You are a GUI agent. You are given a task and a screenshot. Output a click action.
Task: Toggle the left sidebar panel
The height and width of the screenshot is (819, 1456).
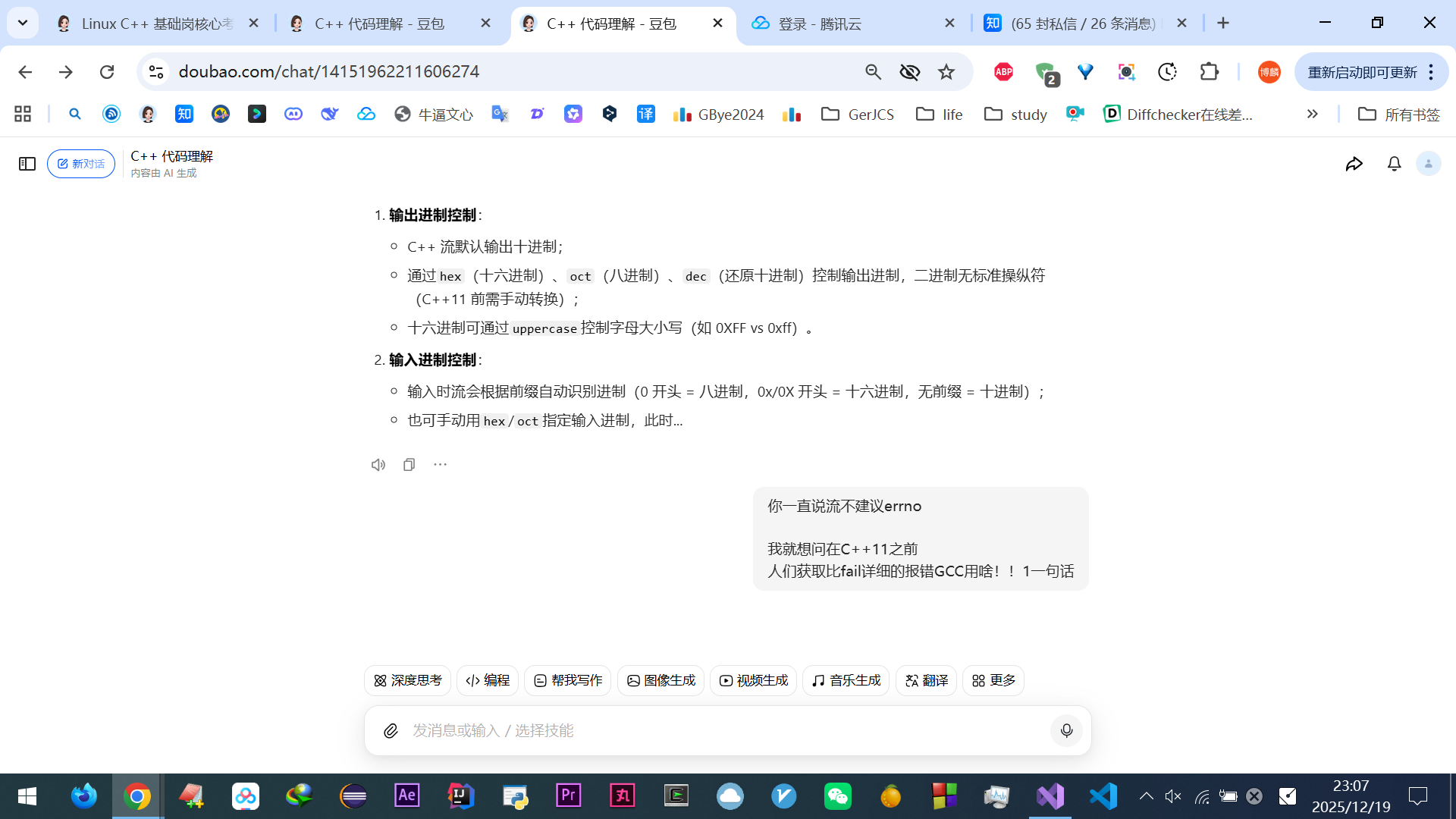[27, 164]
